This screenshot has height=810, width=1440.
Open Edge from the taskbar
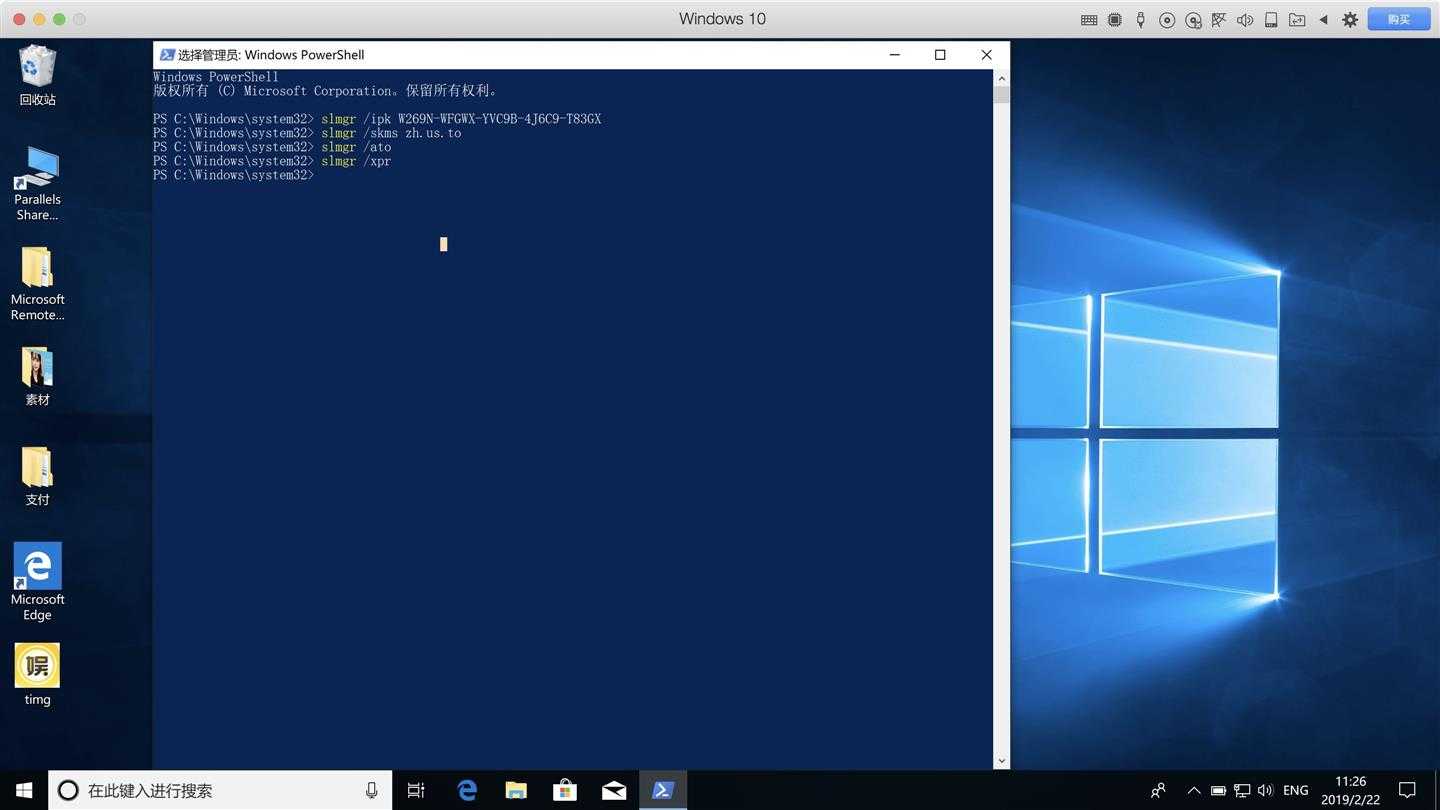point(467,790)
